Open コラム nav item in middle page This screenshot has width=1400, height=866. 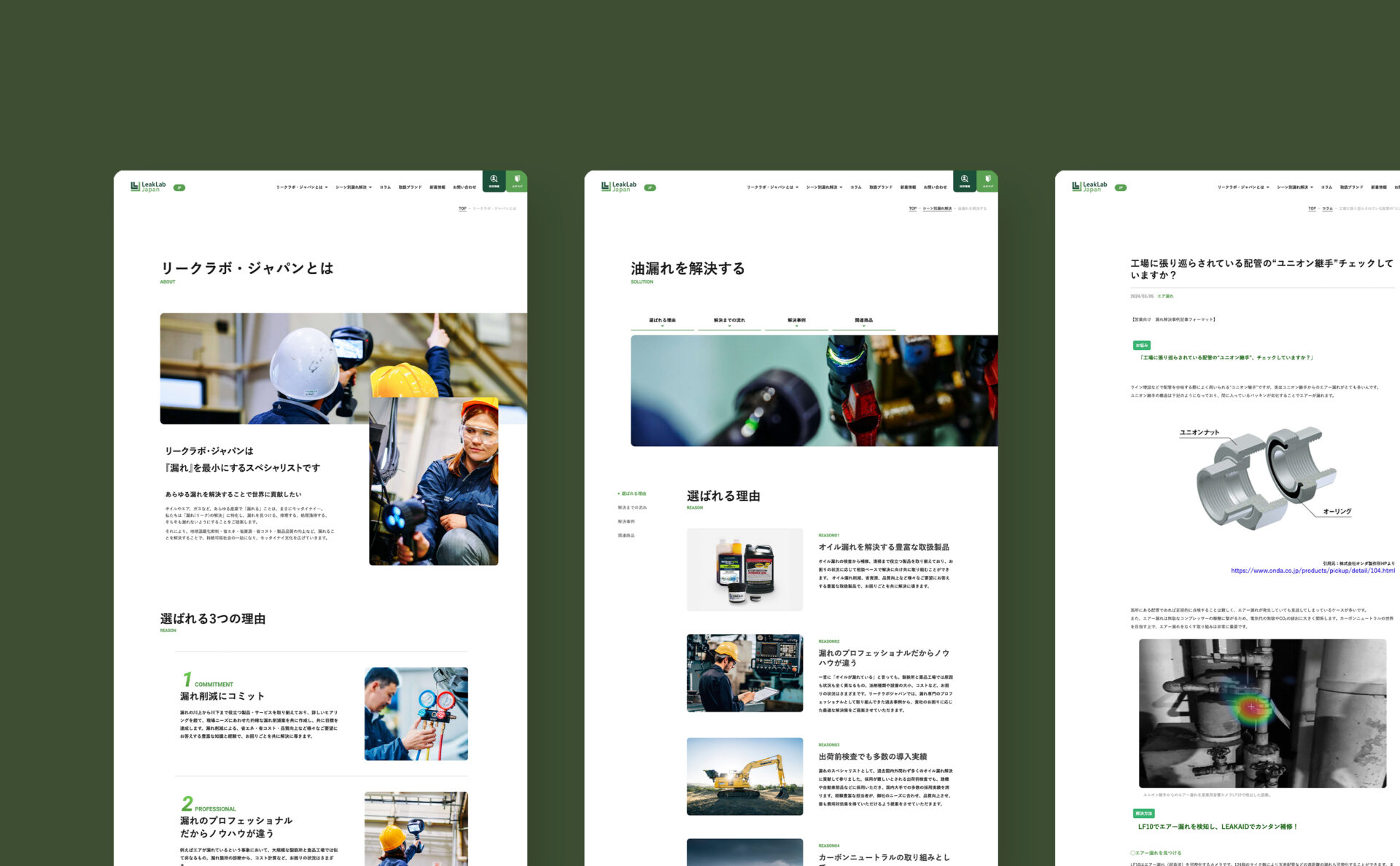856,187
